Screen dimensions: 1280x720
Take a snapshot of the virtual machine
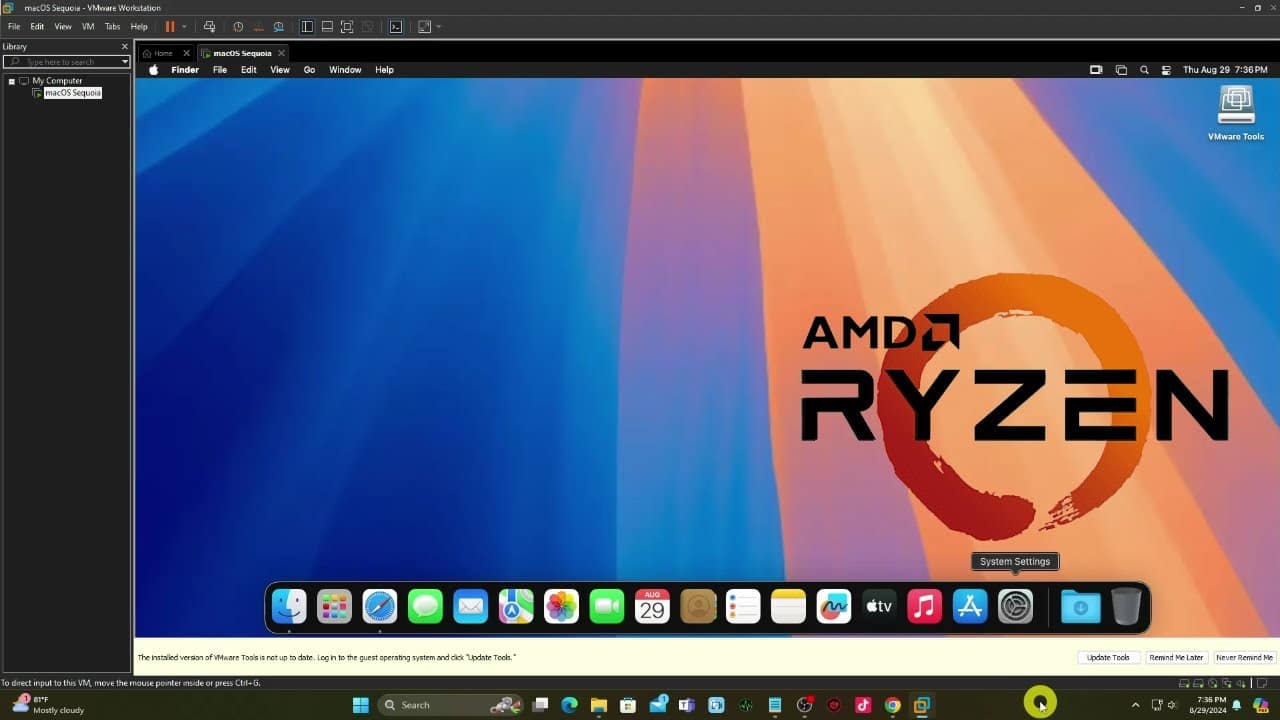tap(237, 27)
